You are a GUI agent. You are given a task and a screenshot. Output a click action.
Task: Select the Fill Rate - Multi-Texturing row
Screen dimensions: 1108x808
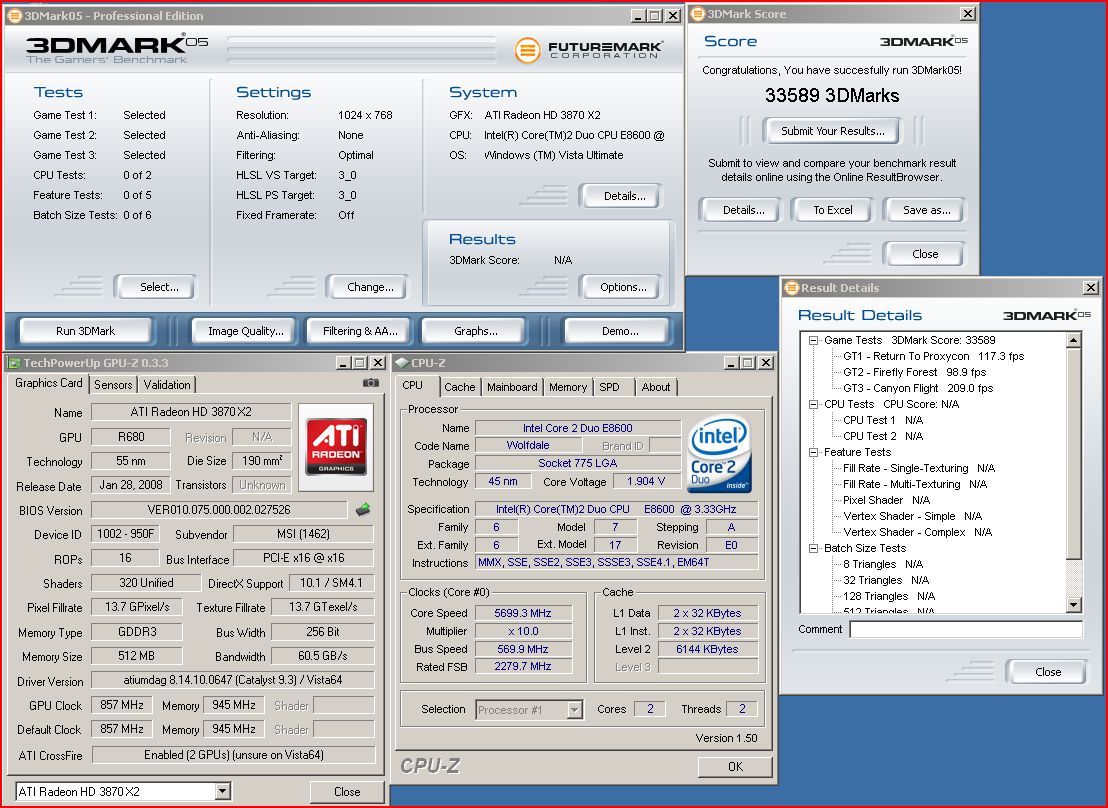[914, 484]
